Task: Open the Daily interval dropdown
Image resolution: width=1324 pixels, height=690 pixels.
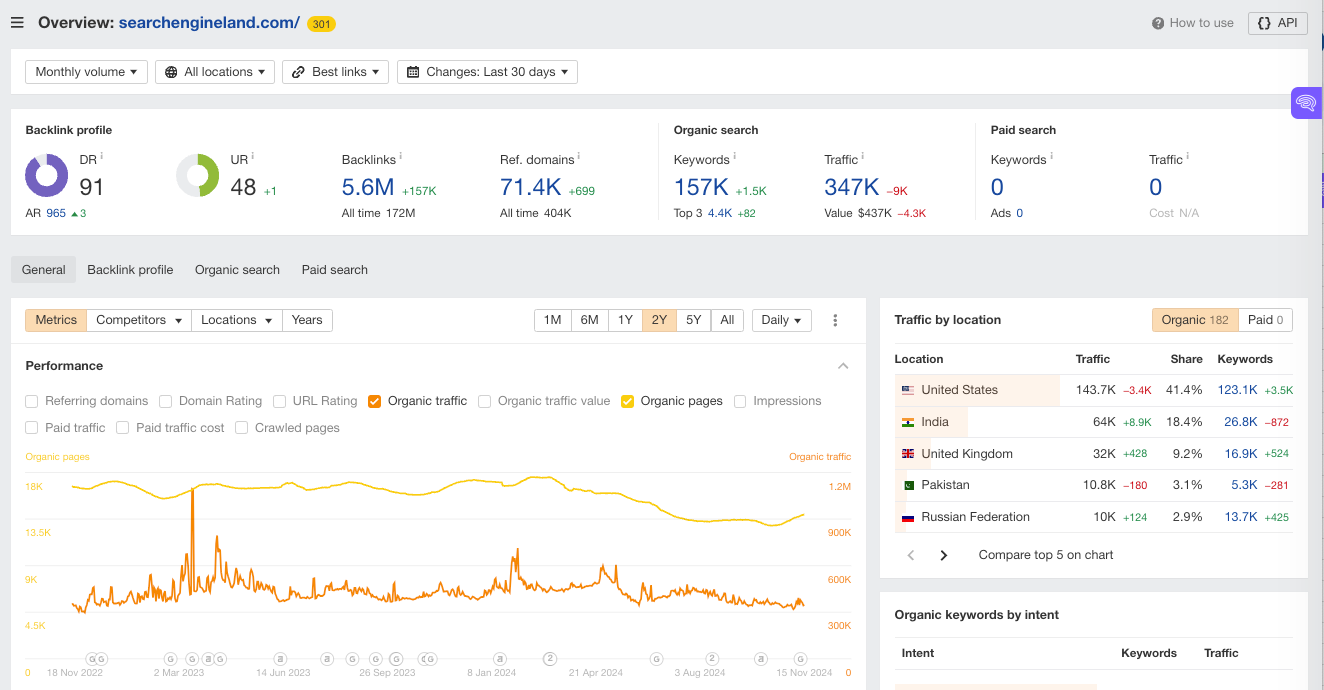Action: click(x=781, y=320)
